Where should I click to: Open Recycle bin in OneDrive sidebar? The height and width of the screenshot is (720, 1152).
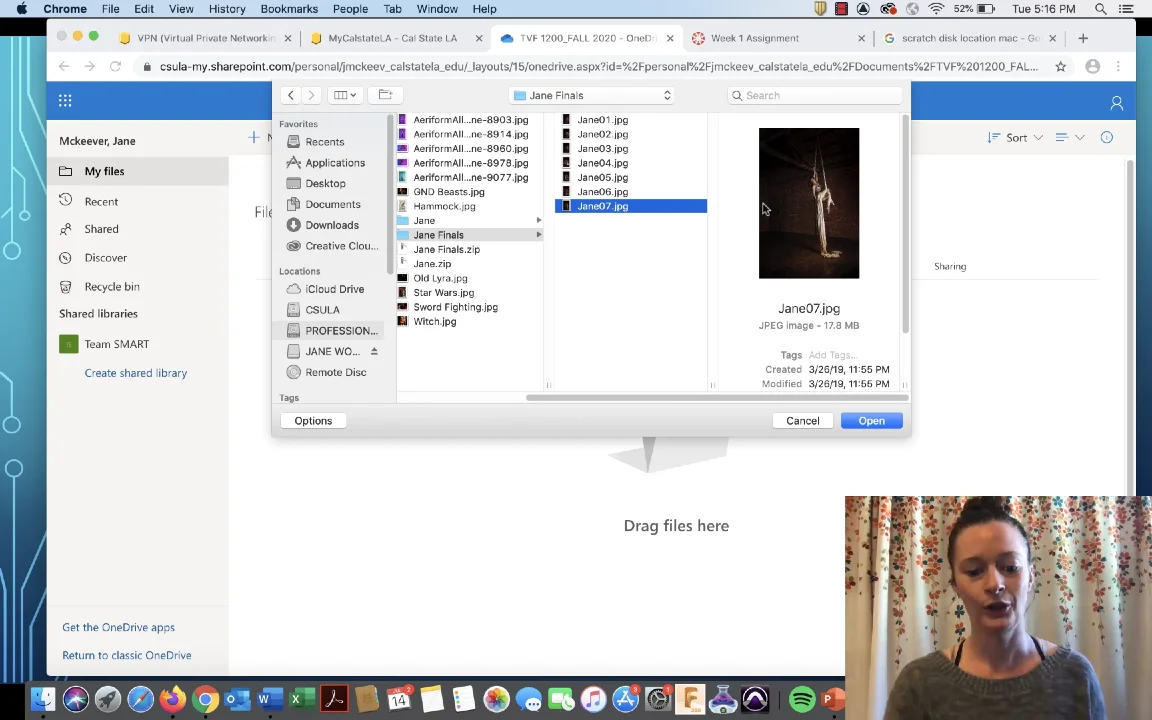click(x=112, y=287)
